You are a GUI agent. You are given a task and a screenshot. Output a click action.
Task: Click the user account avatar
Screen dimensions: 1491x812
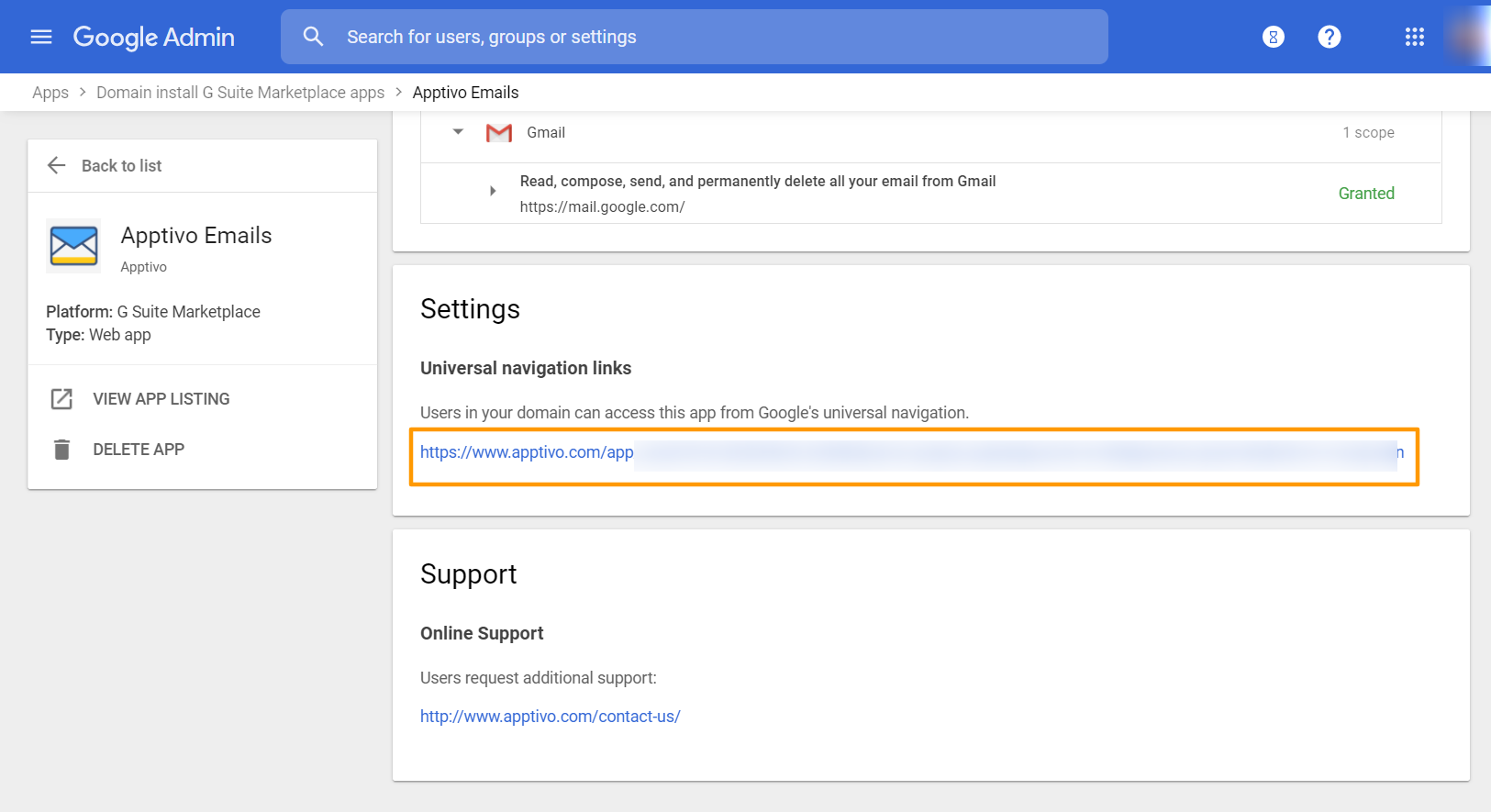1469,37
